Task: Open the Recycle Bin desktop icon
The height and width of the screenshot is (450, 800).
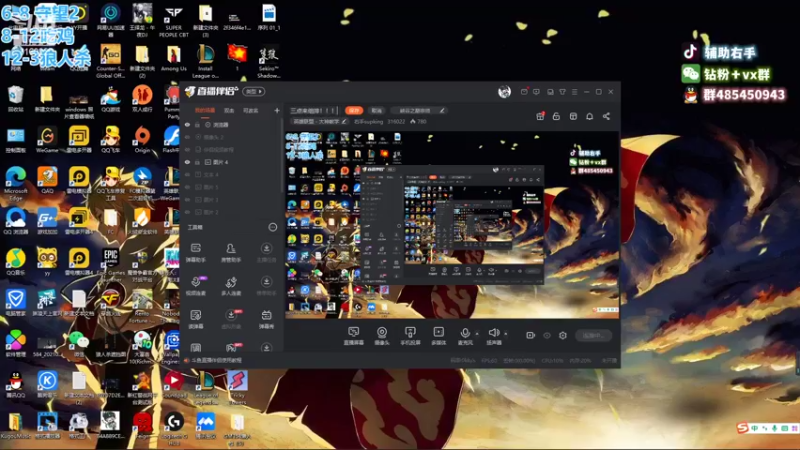Action: pyautogui.click(x=15, y=98)
